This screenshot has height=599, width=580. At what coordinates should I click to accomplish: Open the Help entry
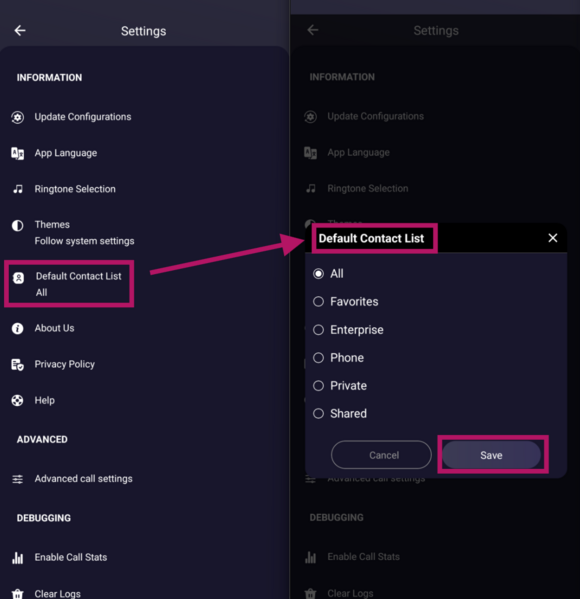pos(45,400)
